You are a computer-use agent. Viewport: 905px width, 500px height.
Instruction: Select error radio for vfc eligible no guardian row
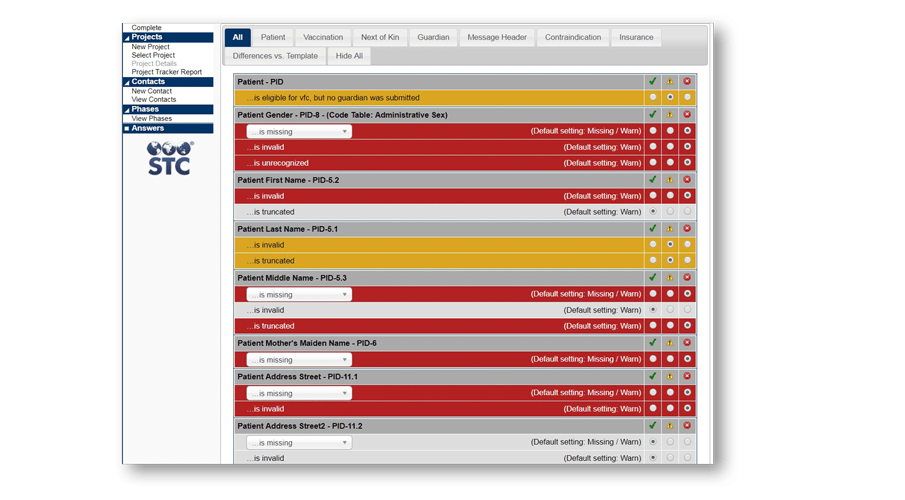point(687,97)
